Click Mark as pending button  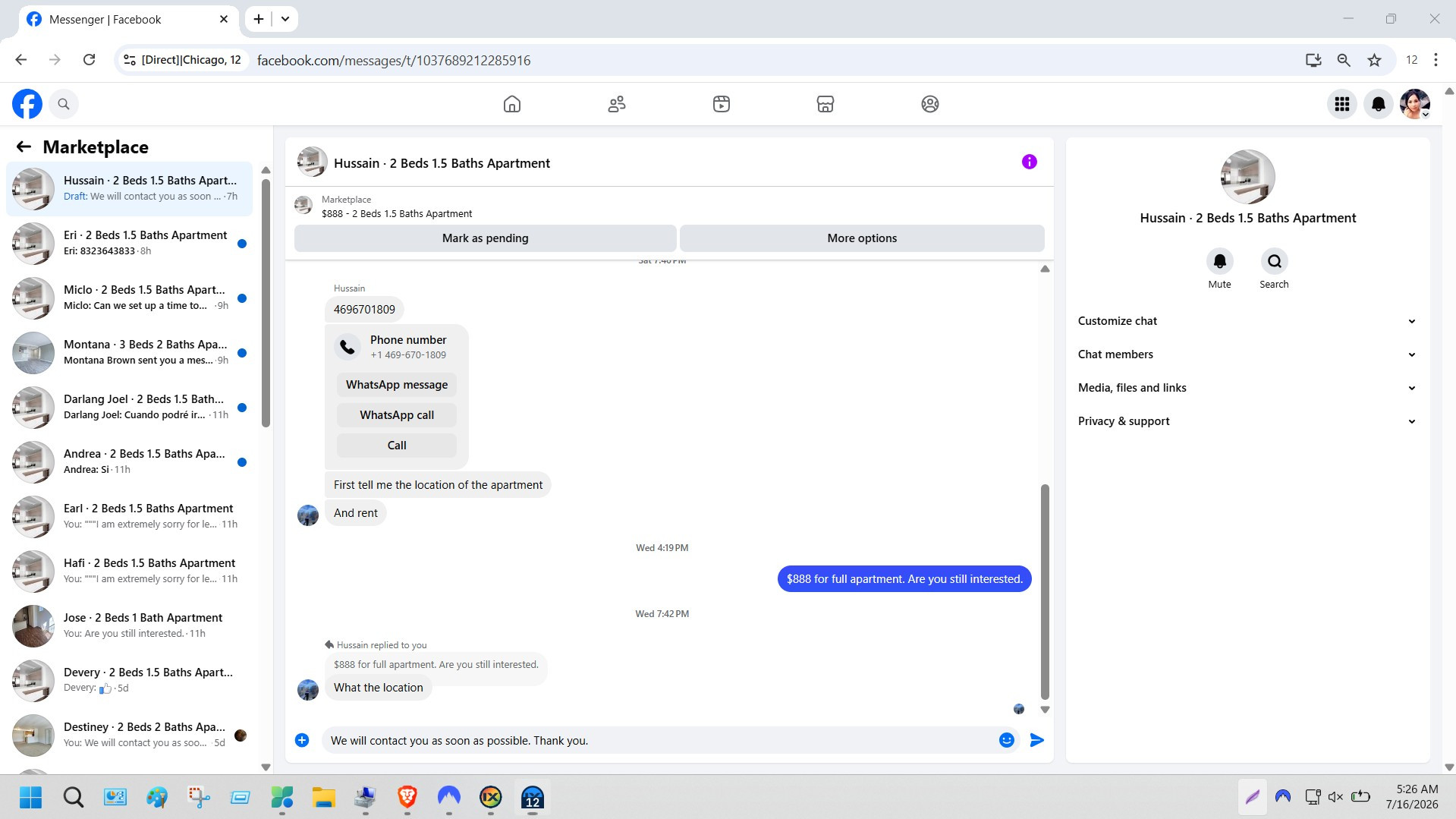(x=486, y=238)
